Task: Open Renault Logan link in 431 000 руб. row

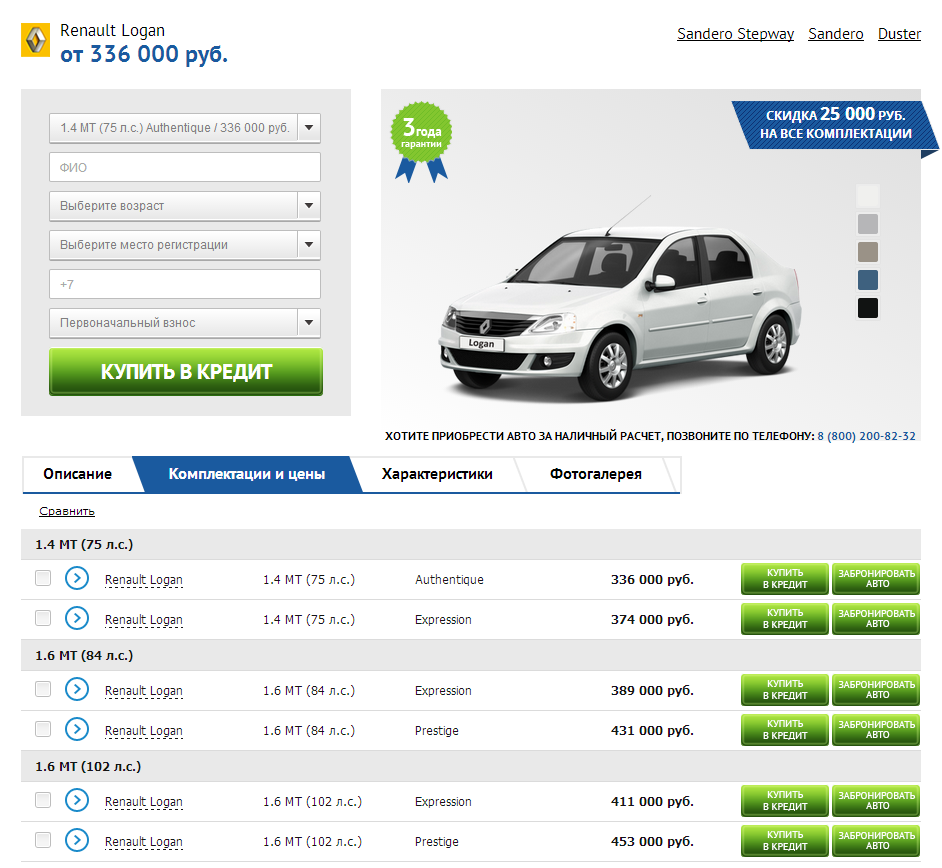Action: (144, 730)
